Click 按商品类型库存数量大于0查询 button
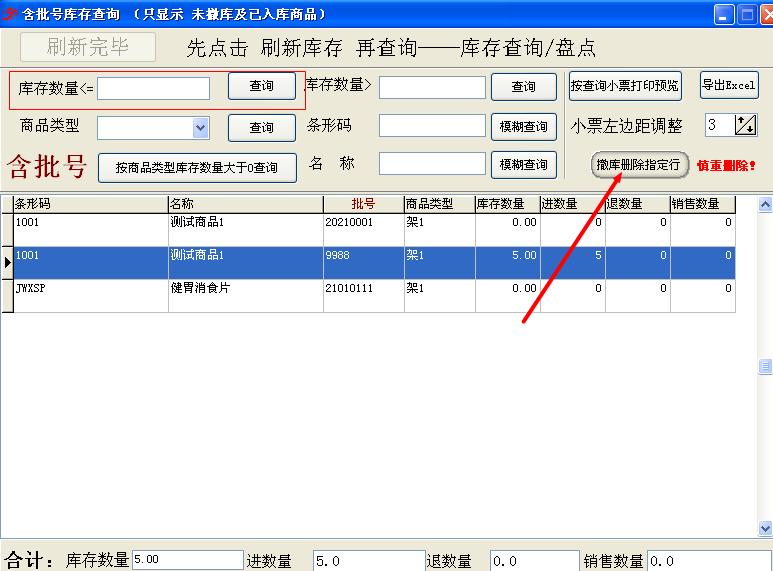Screen dimensions: 773x571 point(197,168)
